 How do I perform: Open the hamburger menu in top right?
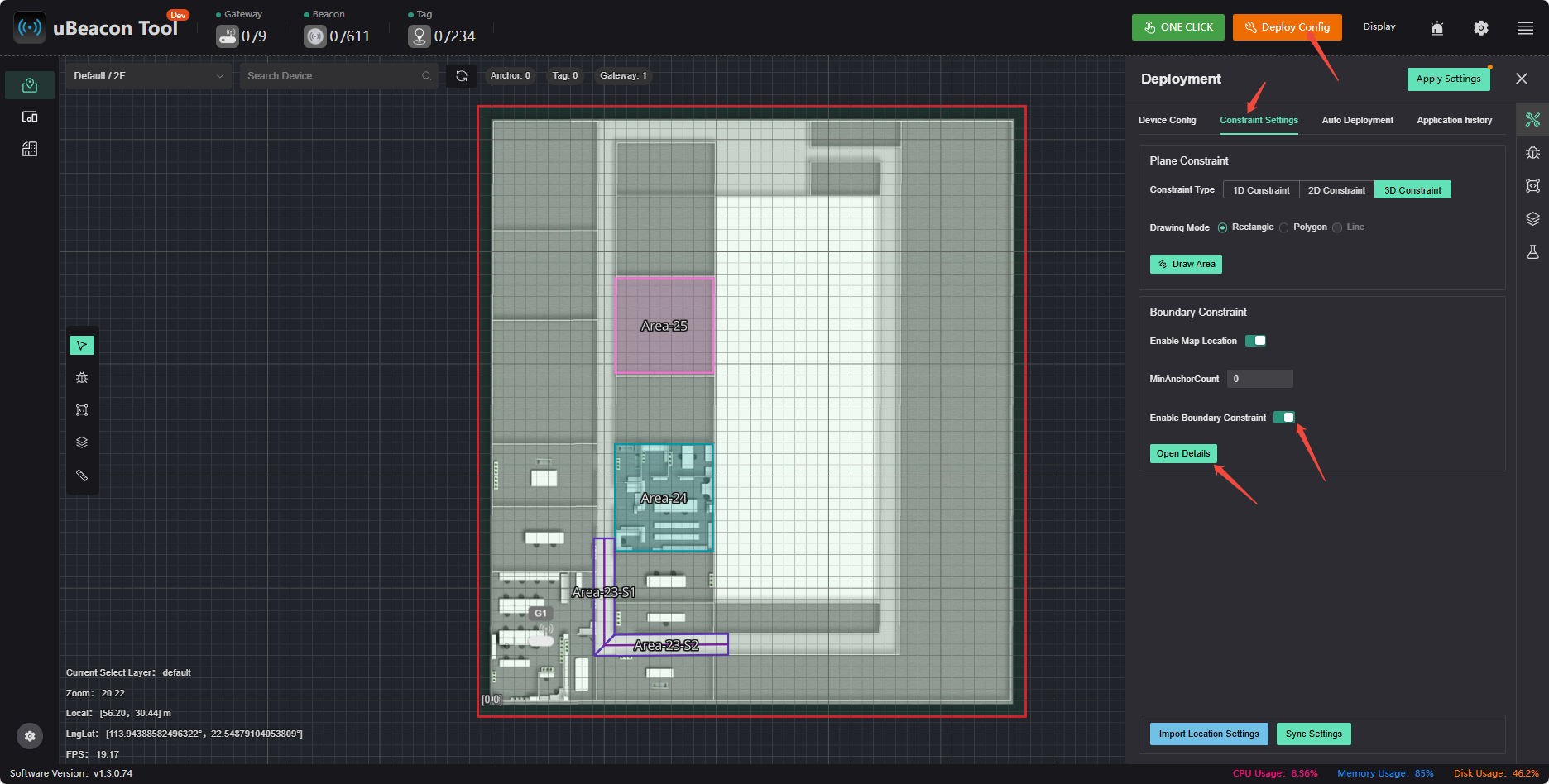click(1526, 28)
